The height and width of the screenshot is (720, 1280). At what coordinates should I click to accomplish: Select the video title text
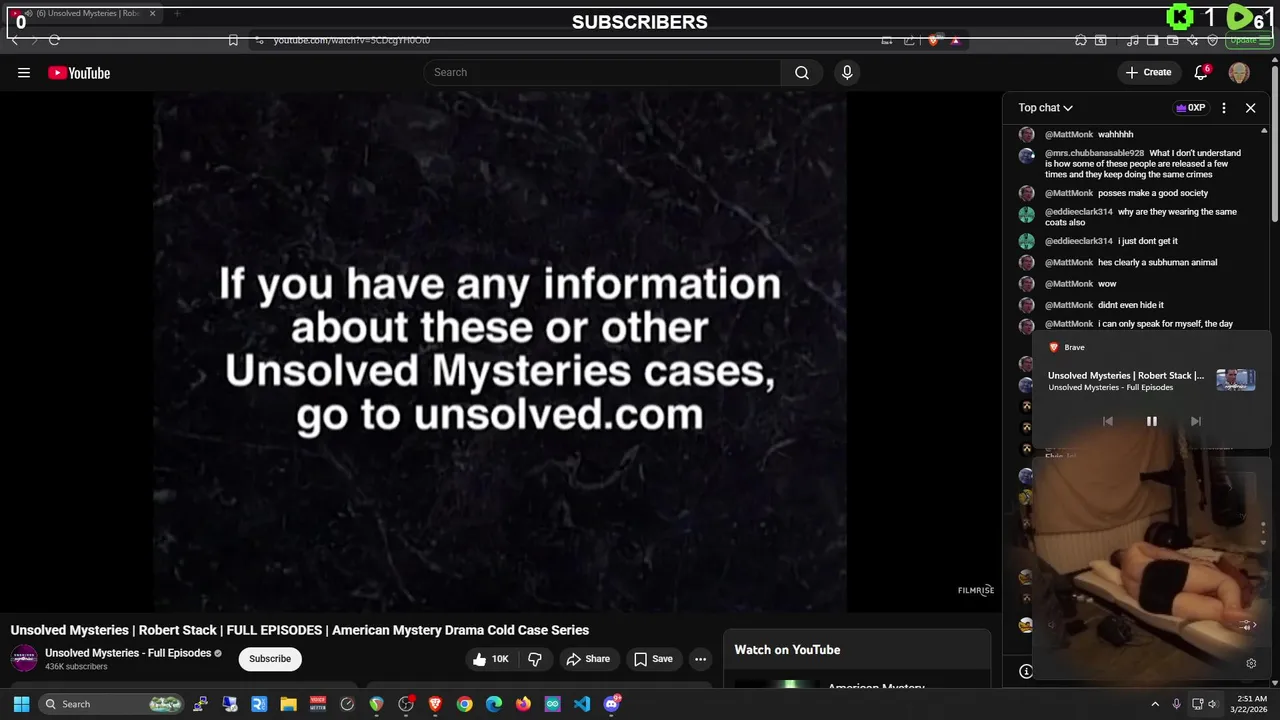[300, 630]
